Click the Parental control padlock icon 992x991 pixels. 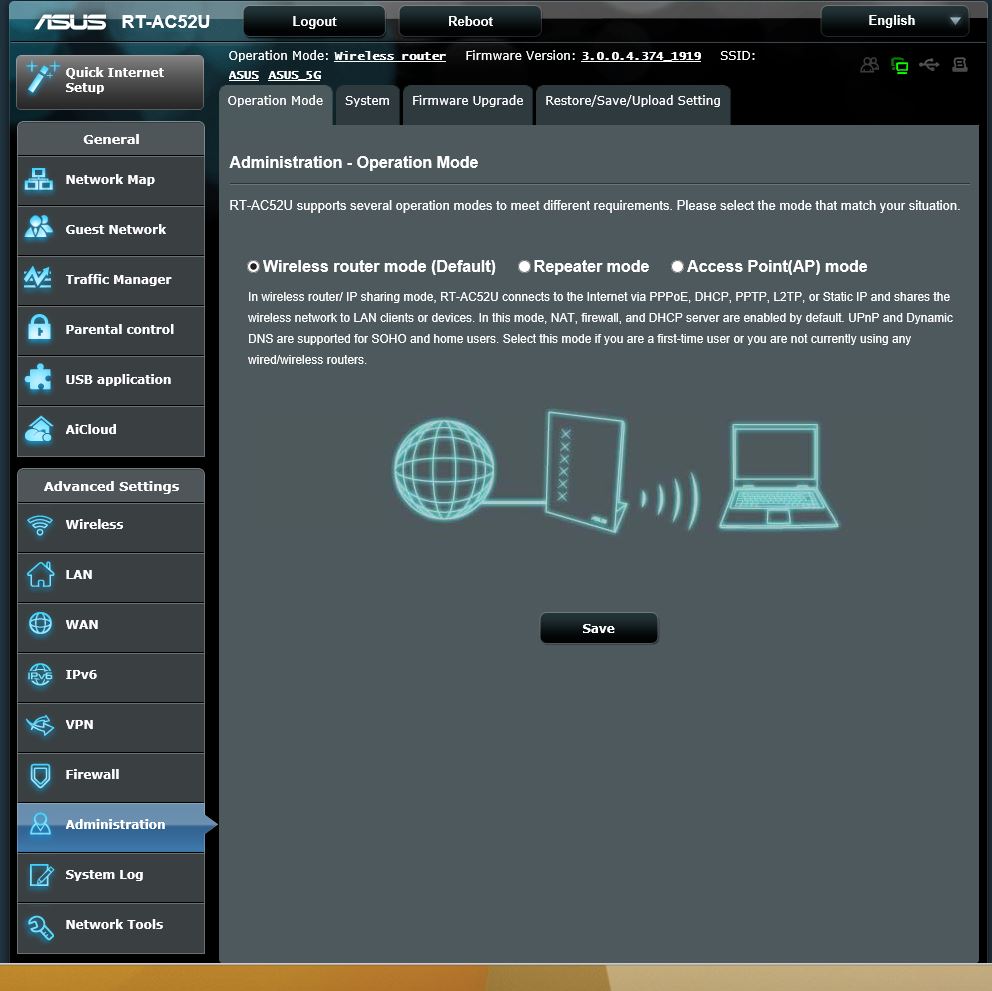pyautogui.click(x=39, y=328)
